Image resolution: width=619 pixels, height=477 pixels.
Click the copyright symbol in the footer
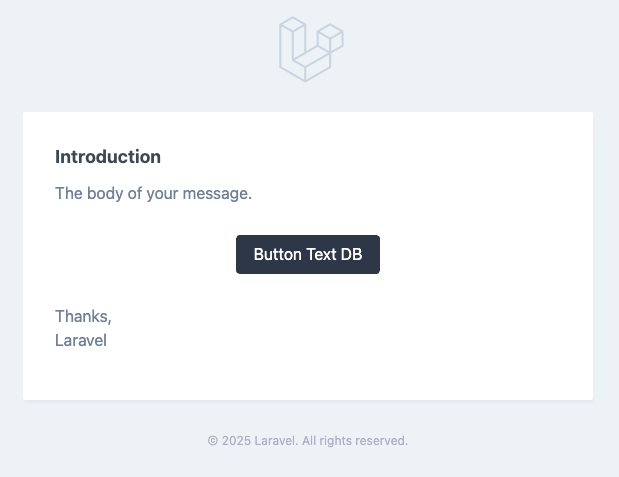click(213, 440)
